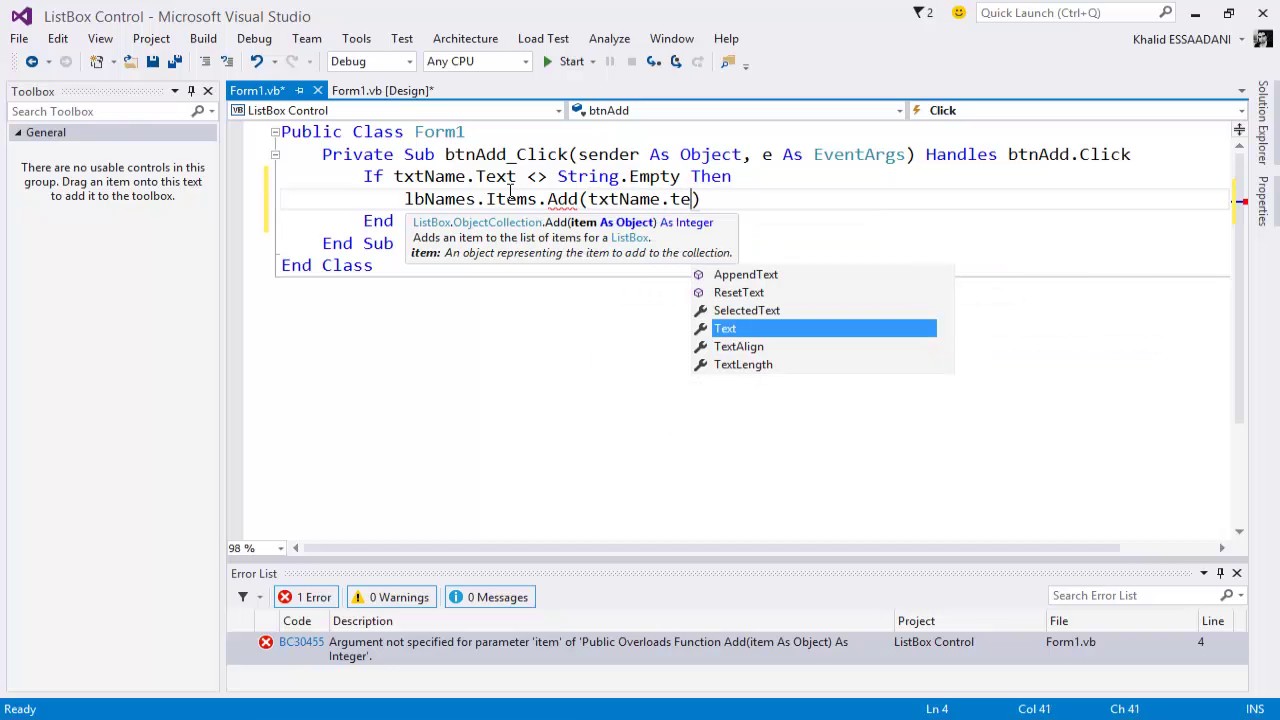Click the Step Out debug icon

click(x=698, y=62)
